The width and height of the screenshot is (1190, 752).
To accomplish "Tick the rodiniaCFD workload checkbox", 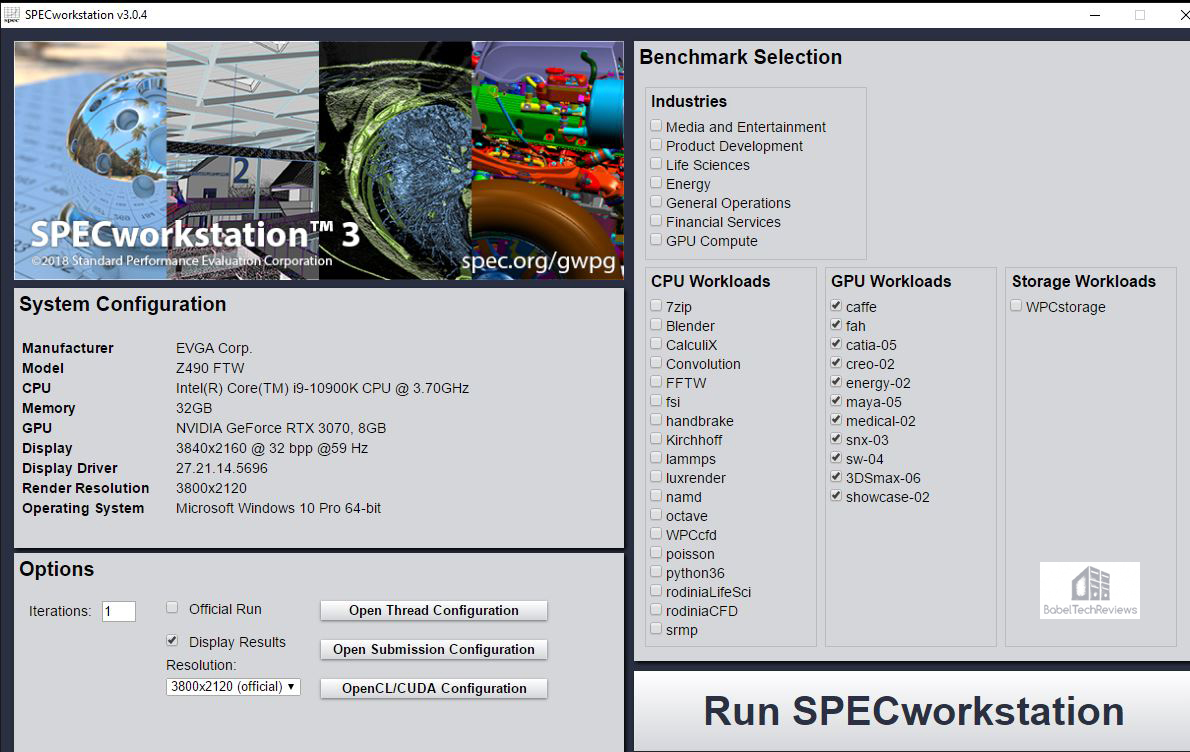I will coord(656,609).
